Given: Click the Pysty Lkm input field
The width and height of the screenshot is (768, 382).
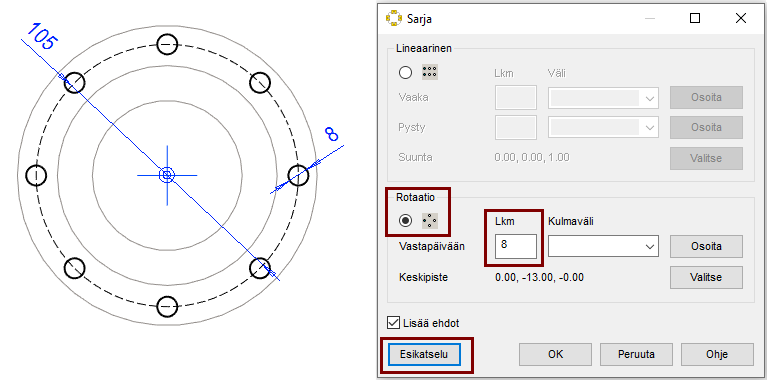Looking at the screenshot, I should tap(516, 128).
